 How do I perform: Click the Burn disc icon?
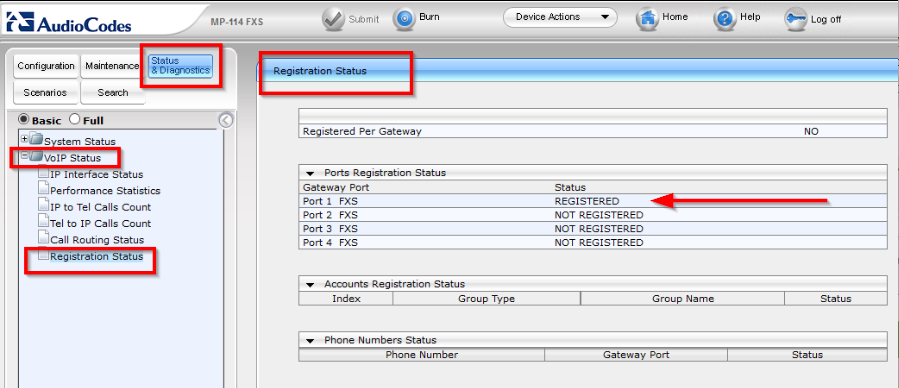[x=404, y=19]
